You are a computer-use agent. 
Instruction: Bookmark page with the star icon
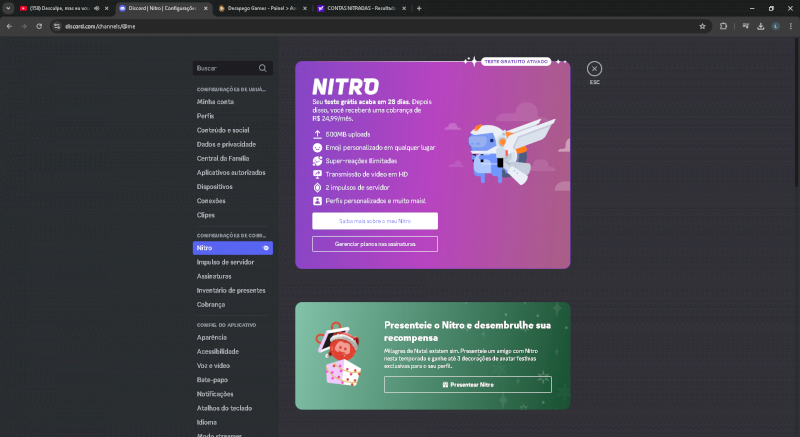click(702, 26)
